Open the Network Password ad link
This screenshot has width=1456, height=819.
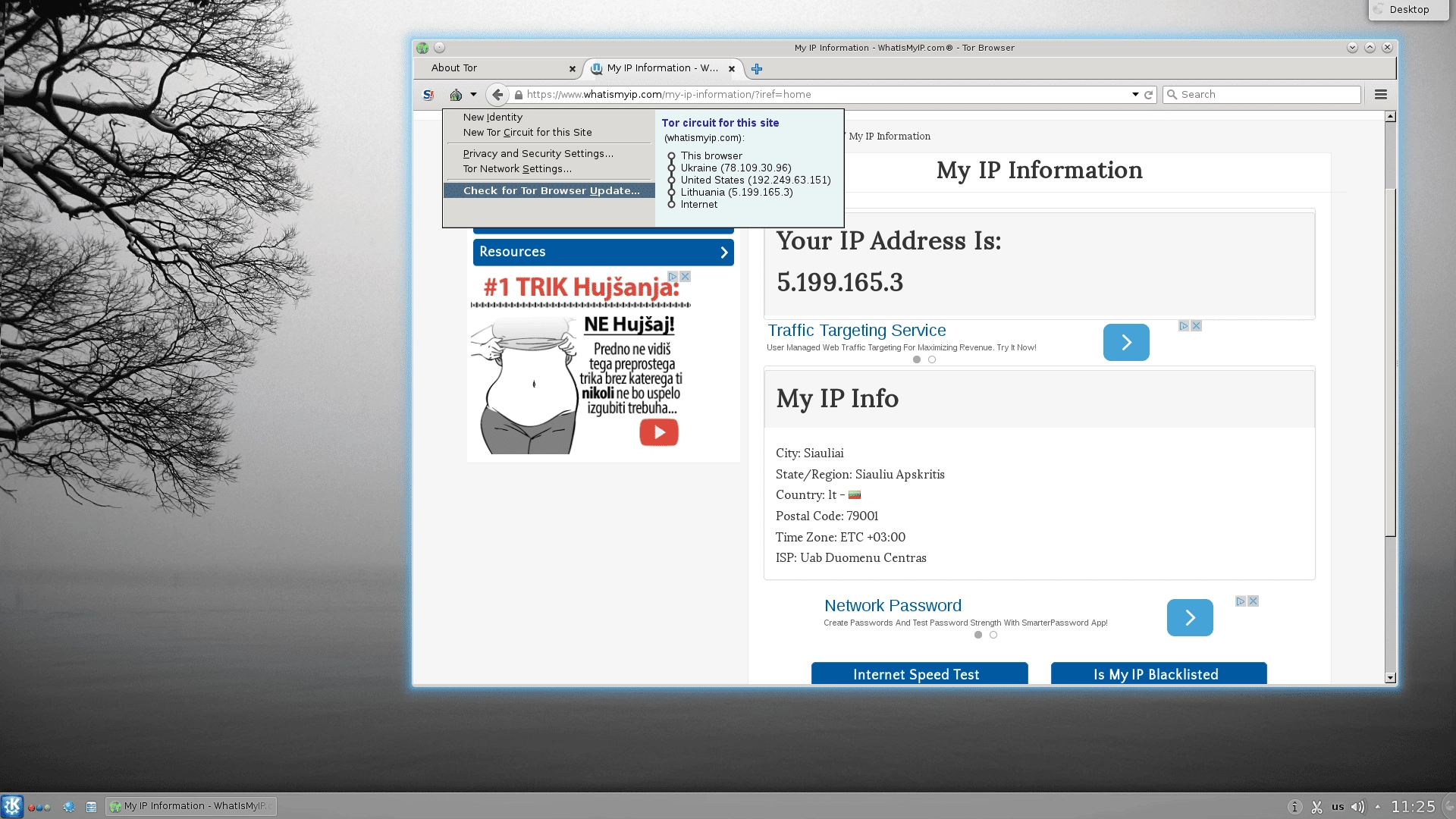[893, 606]
